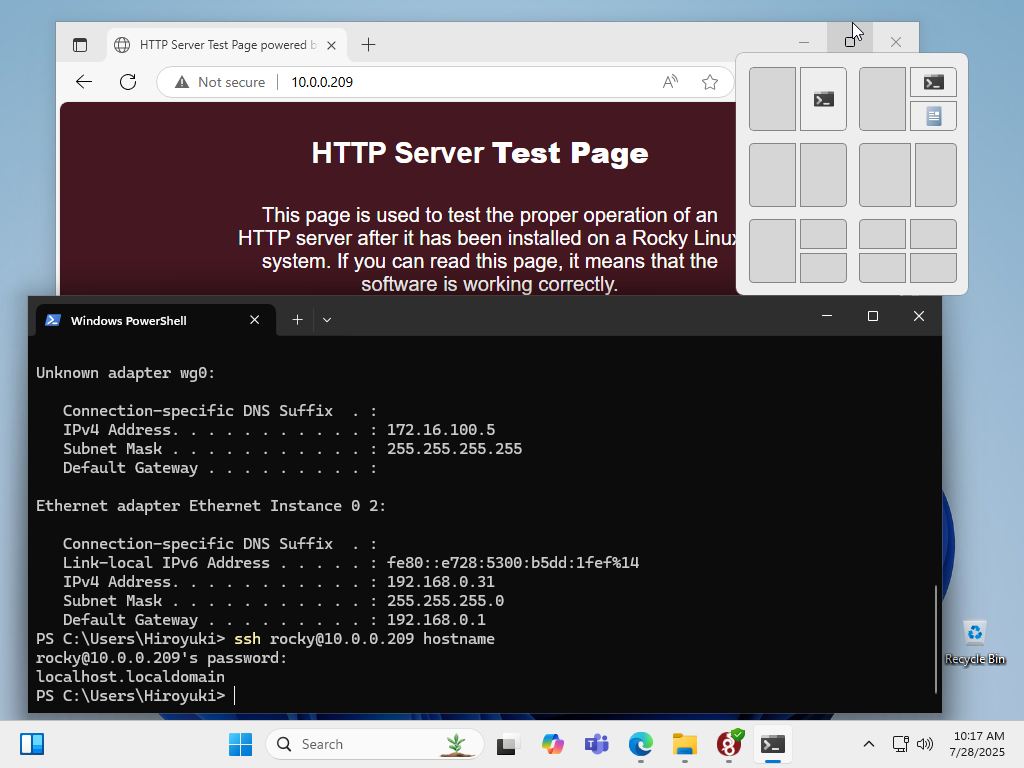Go back in the Edge browser
The image size is (1024, 768).
tap(84, 82)
